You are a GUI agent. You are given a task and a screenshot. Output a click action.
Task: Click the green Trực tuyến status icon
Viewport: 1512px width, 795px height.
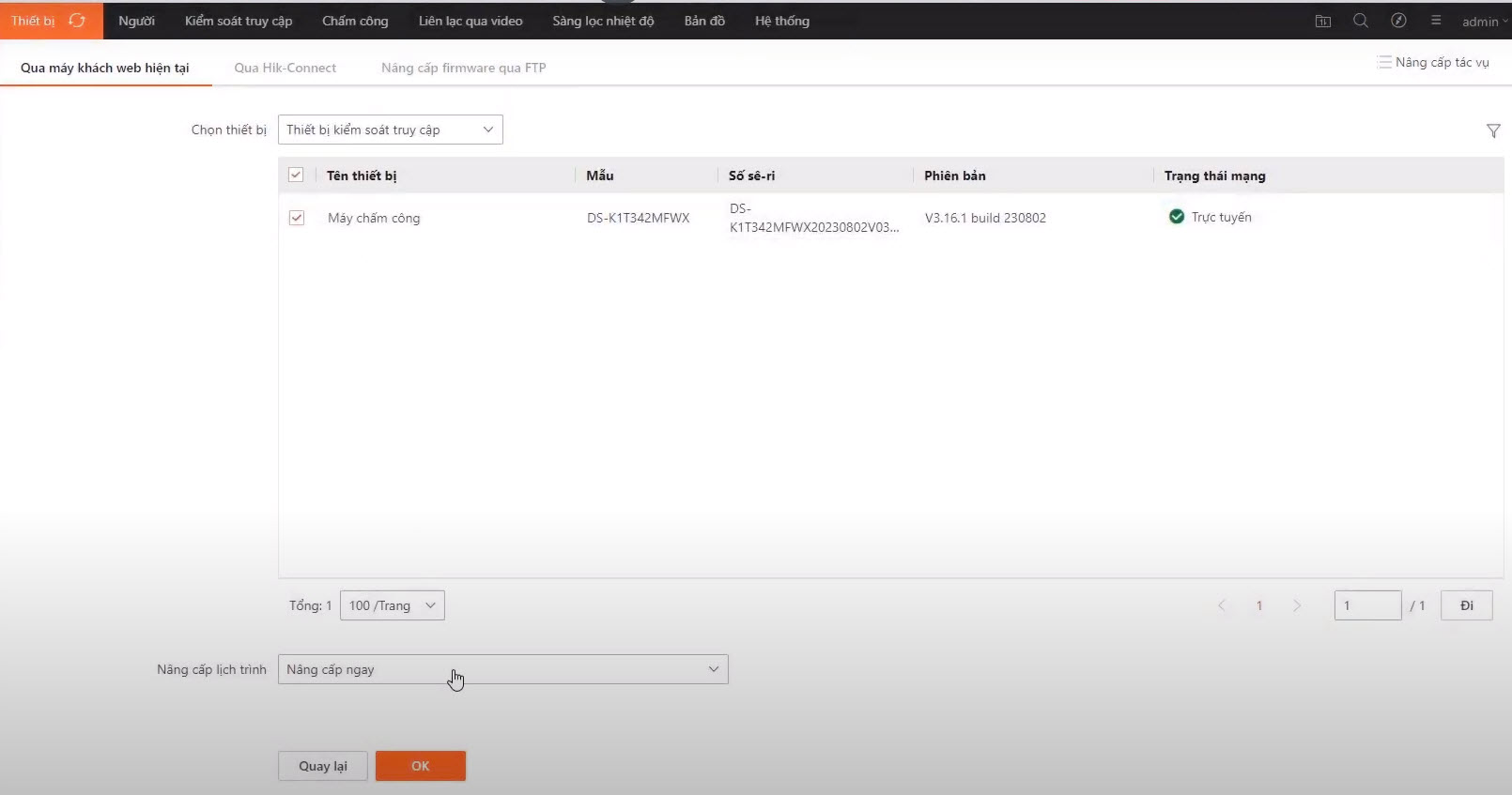[1176, 217]
